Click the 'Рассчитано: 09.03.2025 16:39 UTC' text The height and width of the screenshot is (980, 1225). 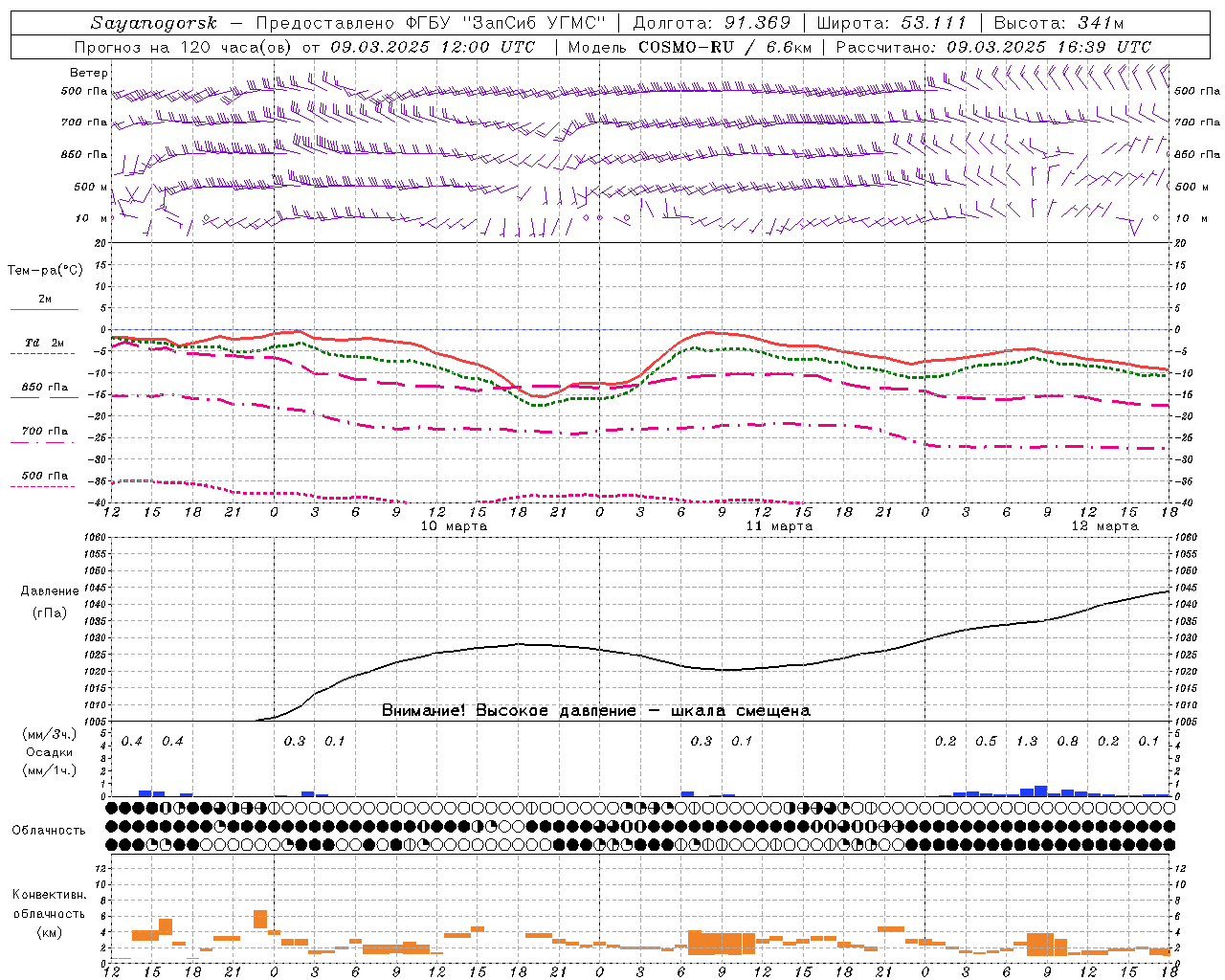(x=994, y=47)
